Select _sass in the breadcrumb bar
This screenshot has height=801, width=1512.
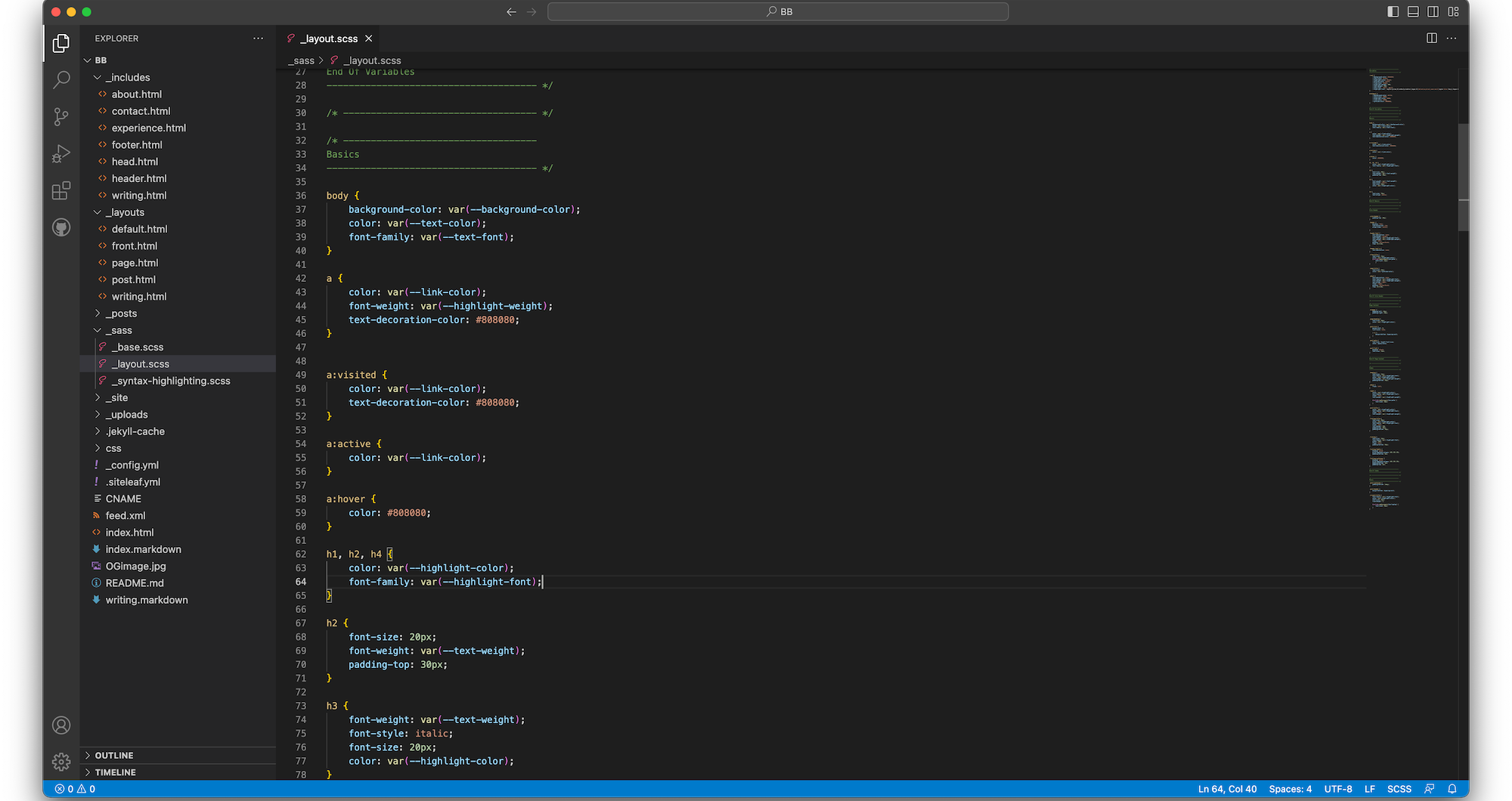pos(301,60)
